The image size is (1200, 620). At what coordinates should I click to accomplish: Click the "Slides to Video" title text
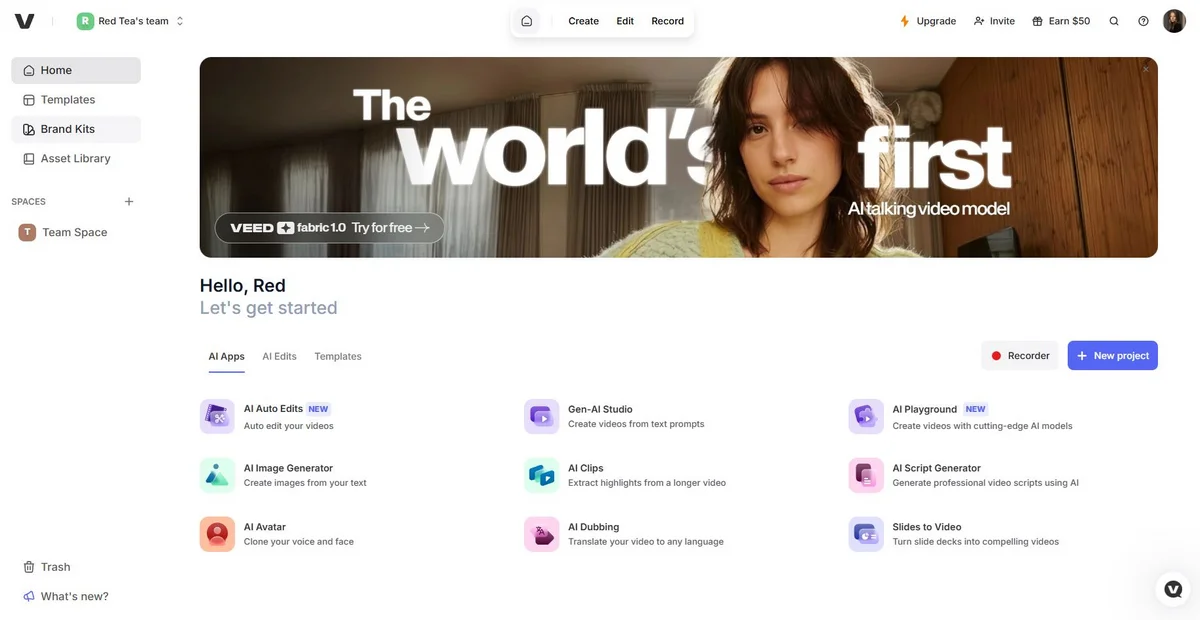[927, 527]
